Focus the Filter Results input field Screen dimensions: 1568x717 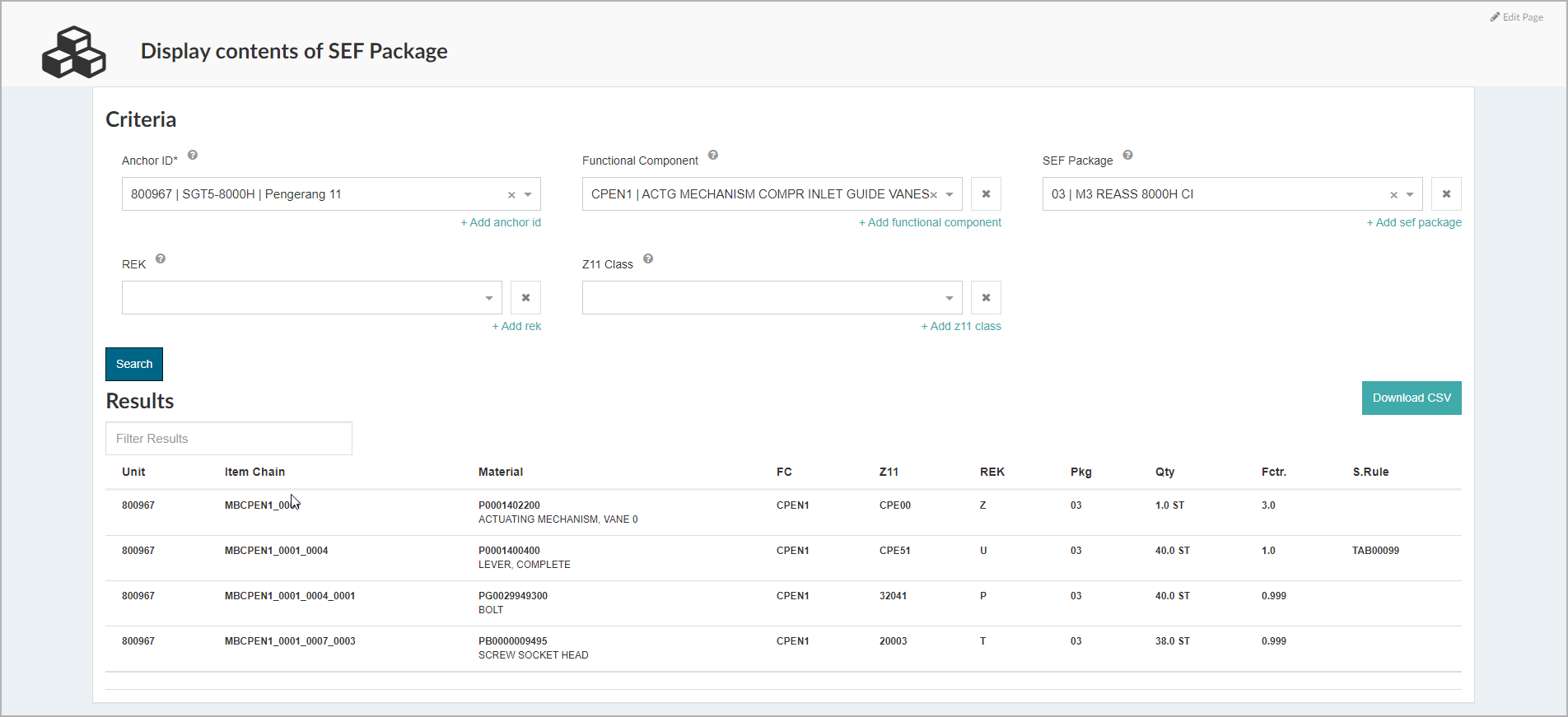(229, 439)
